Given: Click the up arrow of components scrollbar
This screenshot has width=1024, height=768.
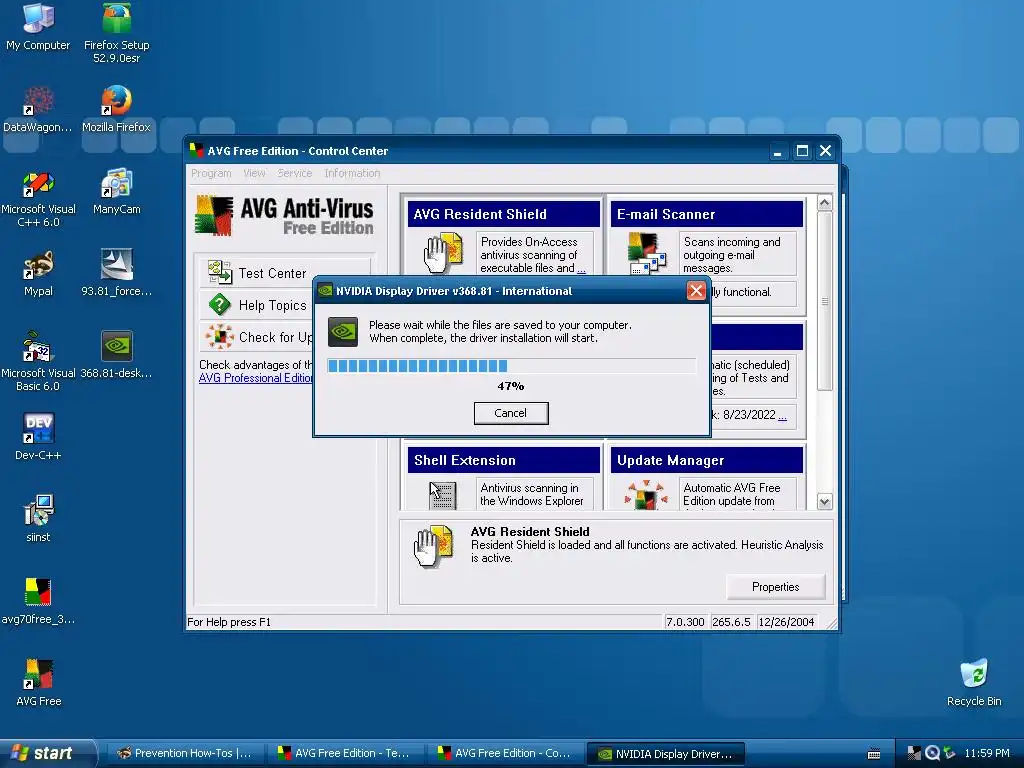Looking at the screenshot, I should (824, 203).
